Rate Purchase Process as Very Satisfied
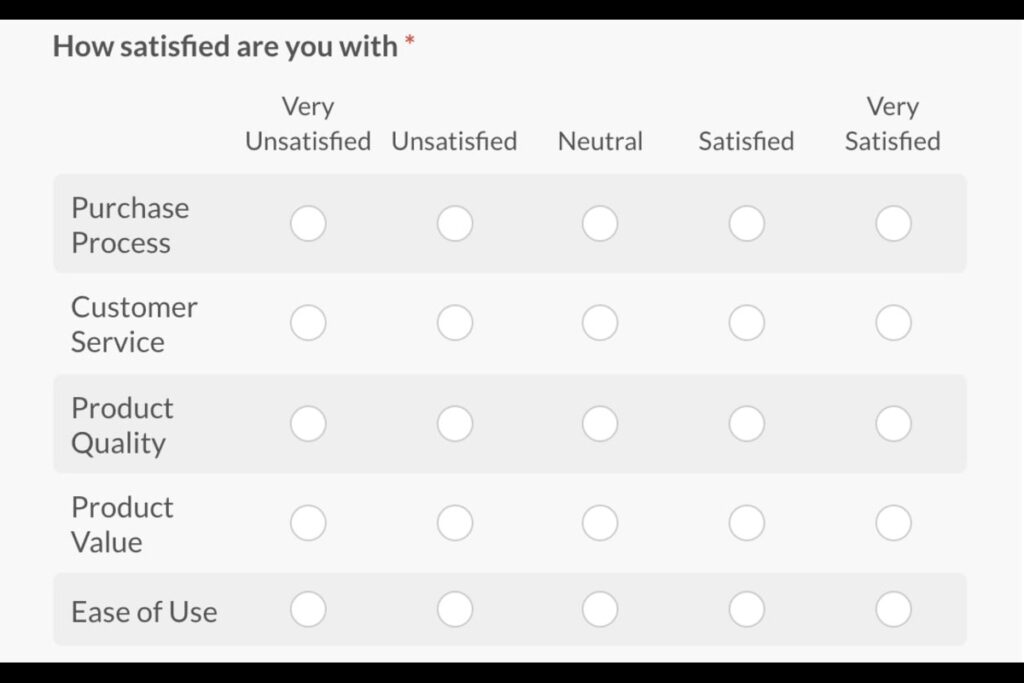The image size is (1024, 683). click(x=893, y=224)
